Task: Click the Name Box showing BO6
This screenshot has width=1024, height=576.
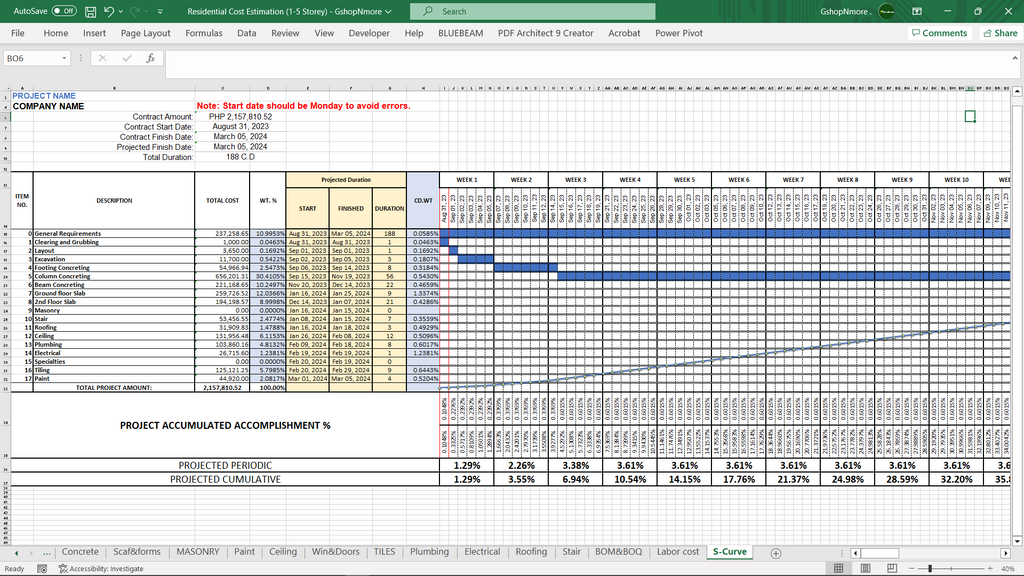Action: click(31, 58)
